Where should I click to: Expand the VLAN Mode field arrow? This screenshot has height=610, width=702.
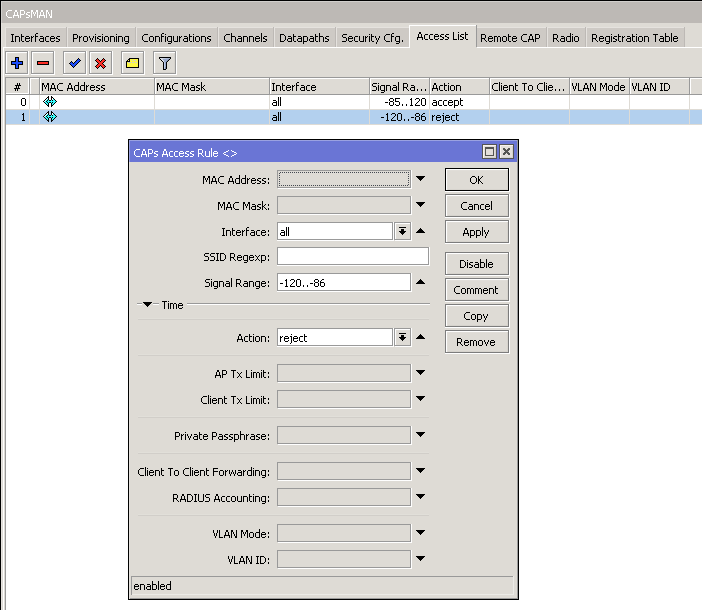coord(421,534)
